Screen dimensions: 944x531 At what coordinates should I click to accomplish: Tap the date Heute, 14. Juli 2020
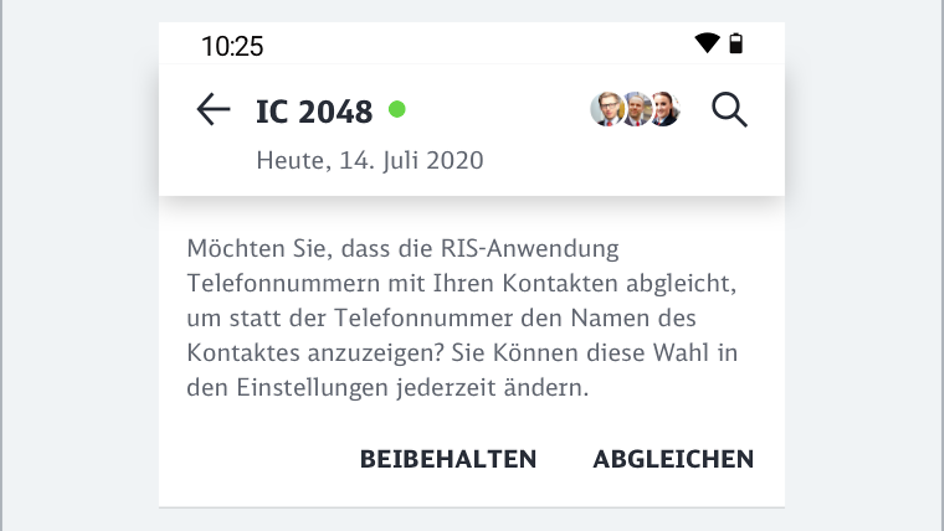click(x=370, y=160)
